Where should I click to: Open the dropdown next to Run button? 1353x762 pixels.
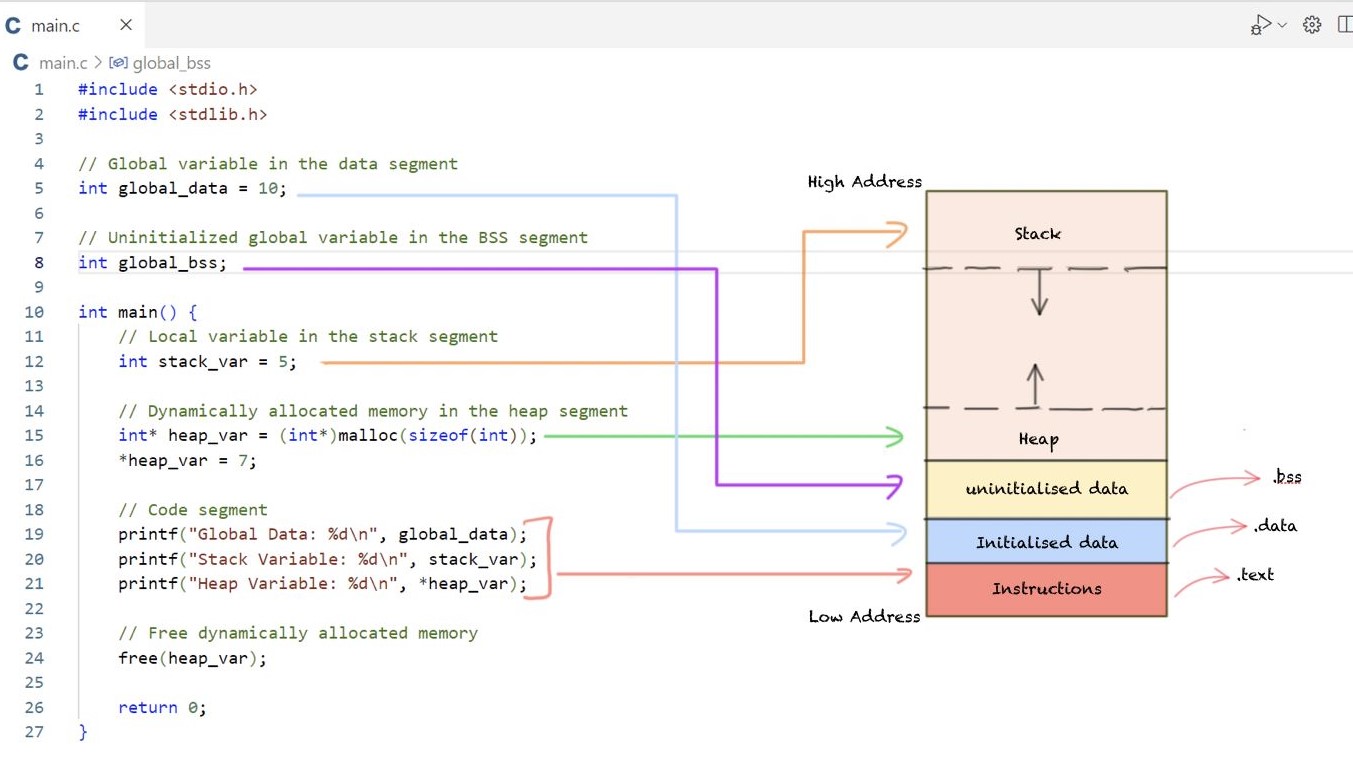1283,25
